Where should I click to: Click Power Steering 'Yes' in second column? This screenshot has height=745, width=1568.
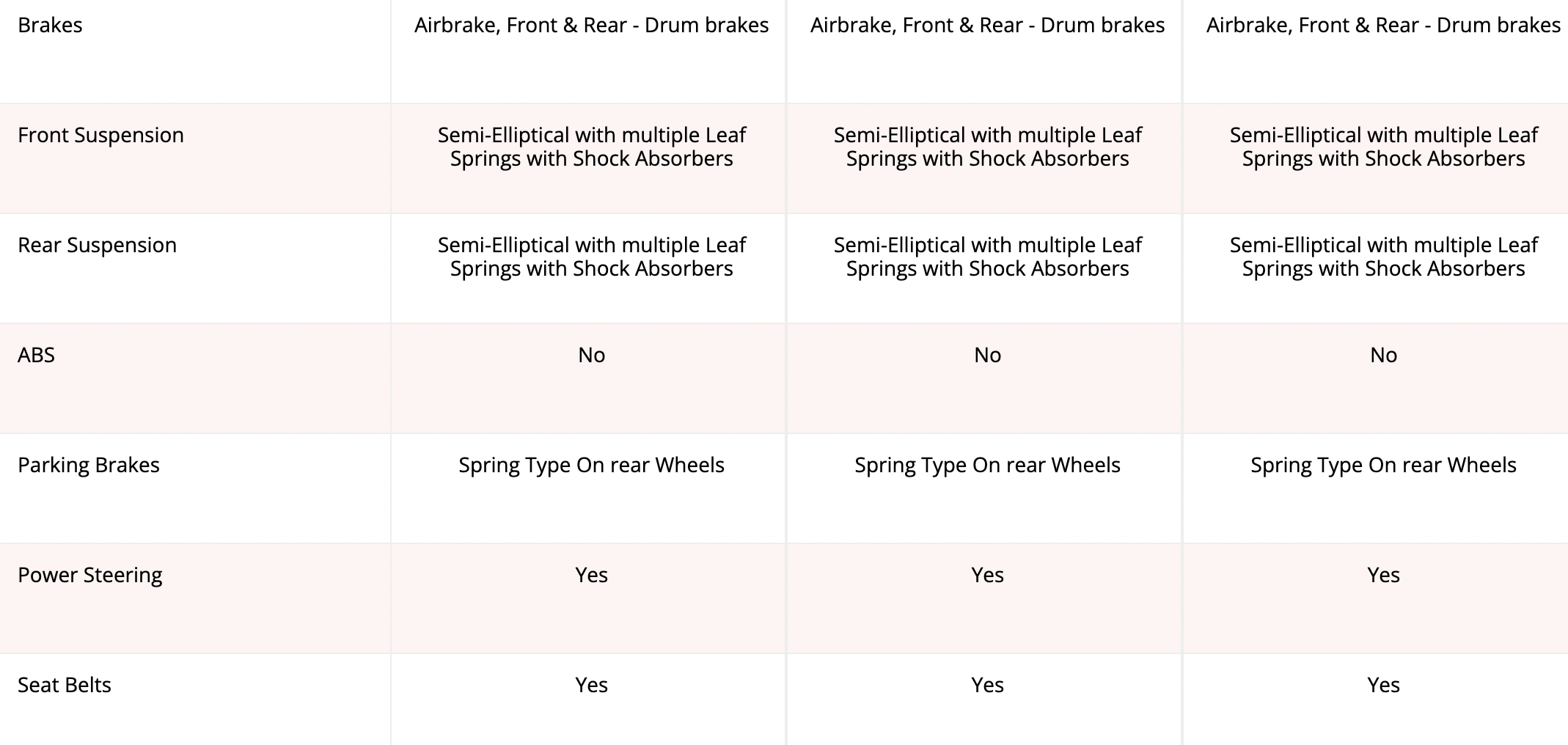pyautogui.click(x=987, y=575)
